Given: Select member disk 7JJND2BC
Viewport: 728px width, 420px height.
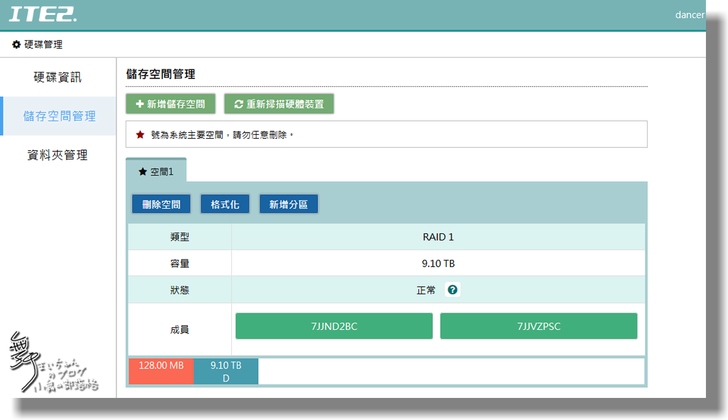Looking at the screenshot, I should coord(334,326).
